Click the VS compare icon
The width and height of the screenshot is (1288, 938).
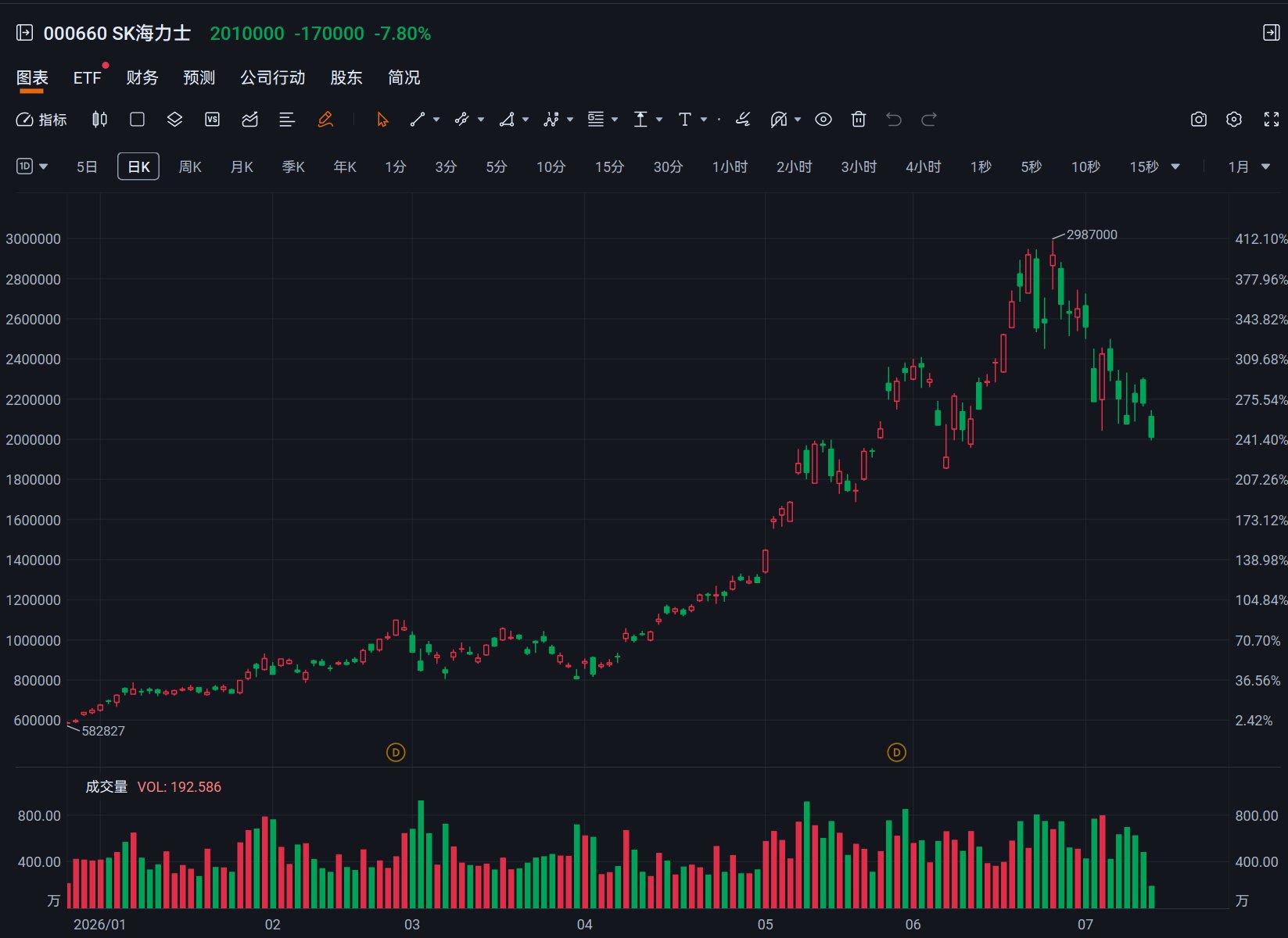click(x=212, y=120)
